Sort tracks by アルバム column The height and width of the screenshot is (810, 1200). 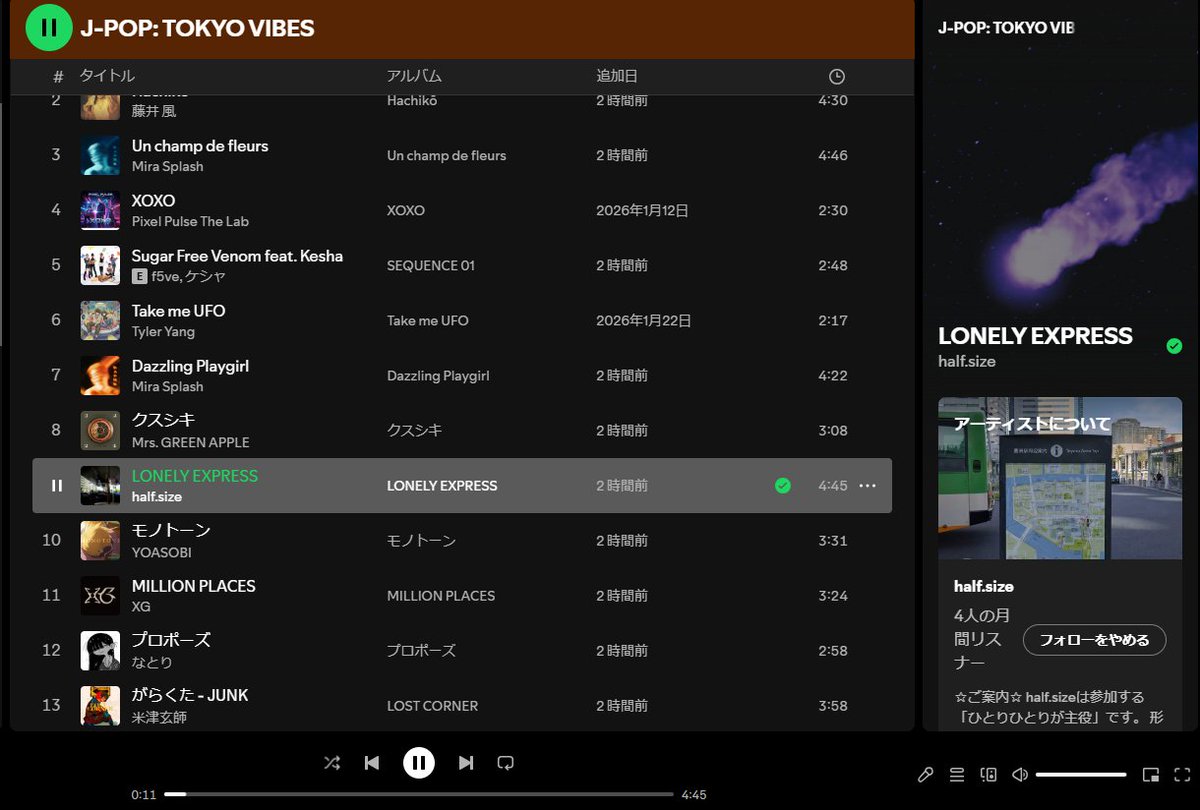click(414, 76)
